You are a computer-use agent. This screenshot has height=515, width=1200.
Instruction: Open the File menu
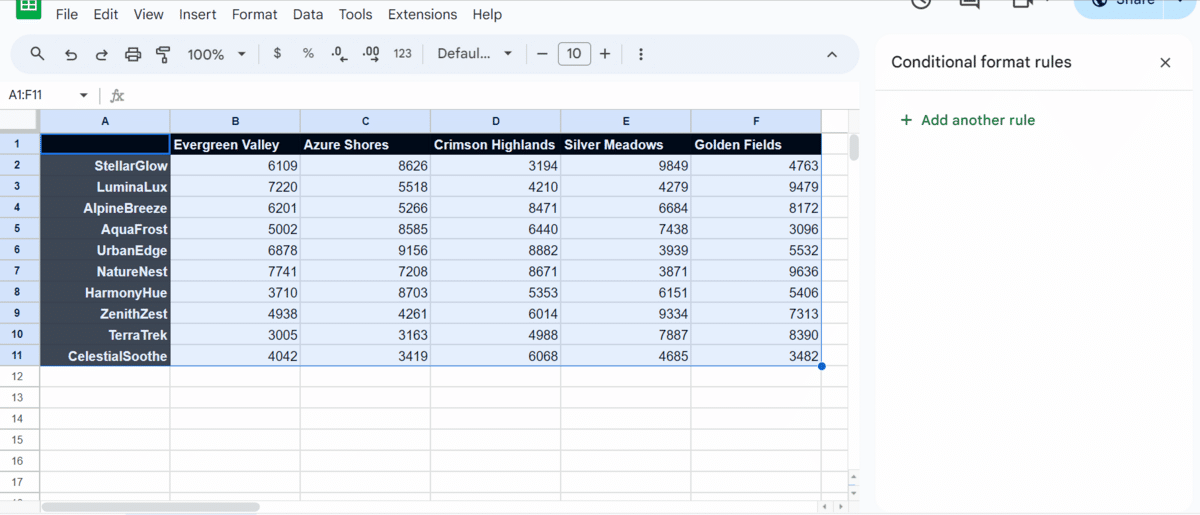point(67,15)
